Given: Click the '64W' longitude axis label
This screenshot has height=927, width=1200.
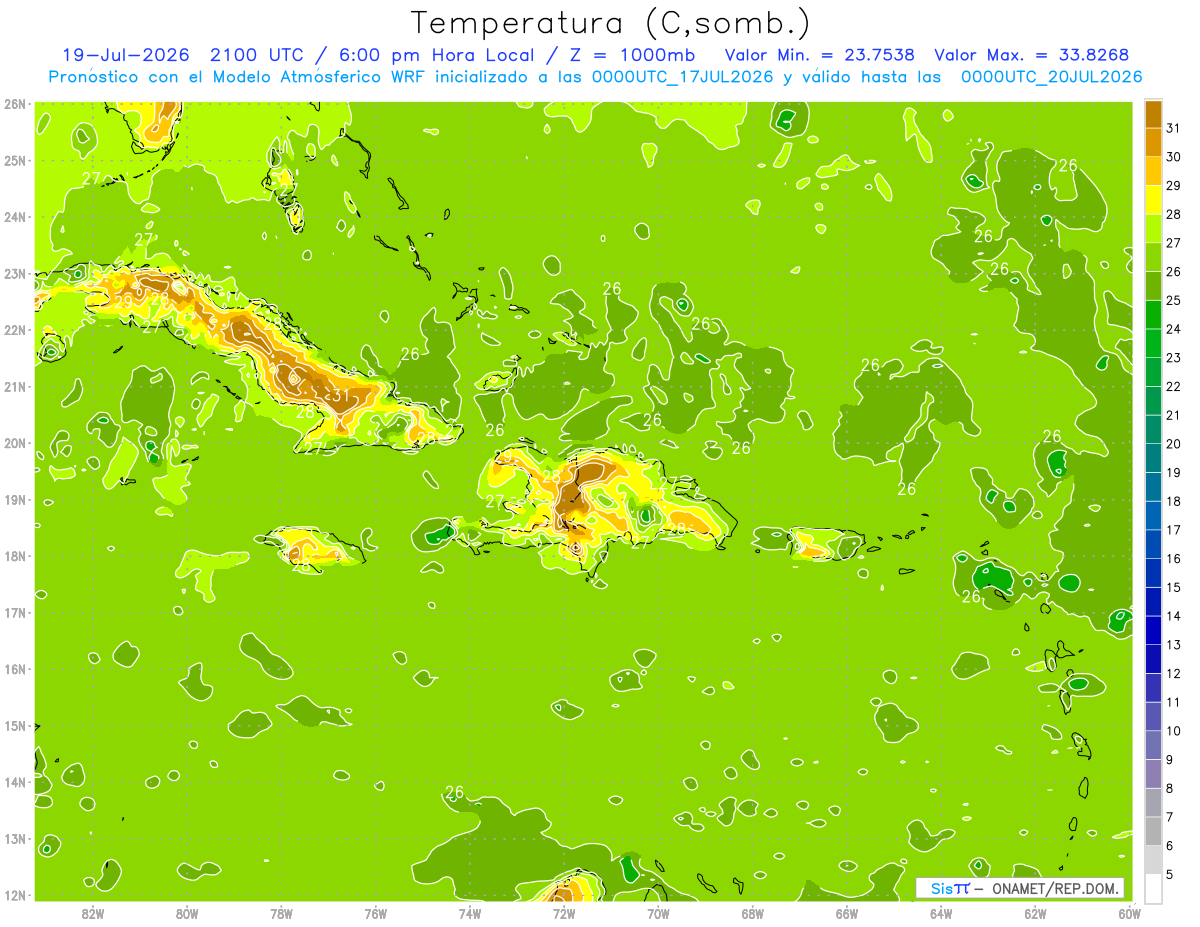Looking at the screenshot, I should point(941,912).
